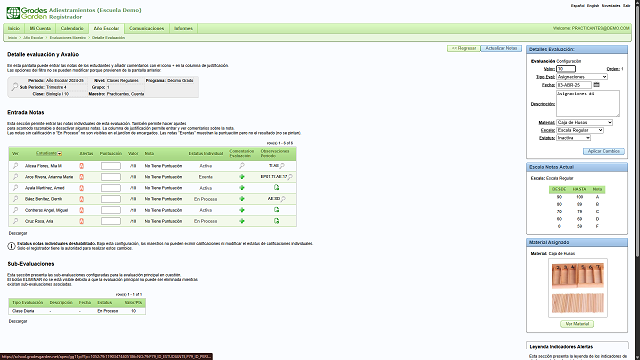Click the Fecha date input field
The image size is (640, 360).
(x=574, y=85)
